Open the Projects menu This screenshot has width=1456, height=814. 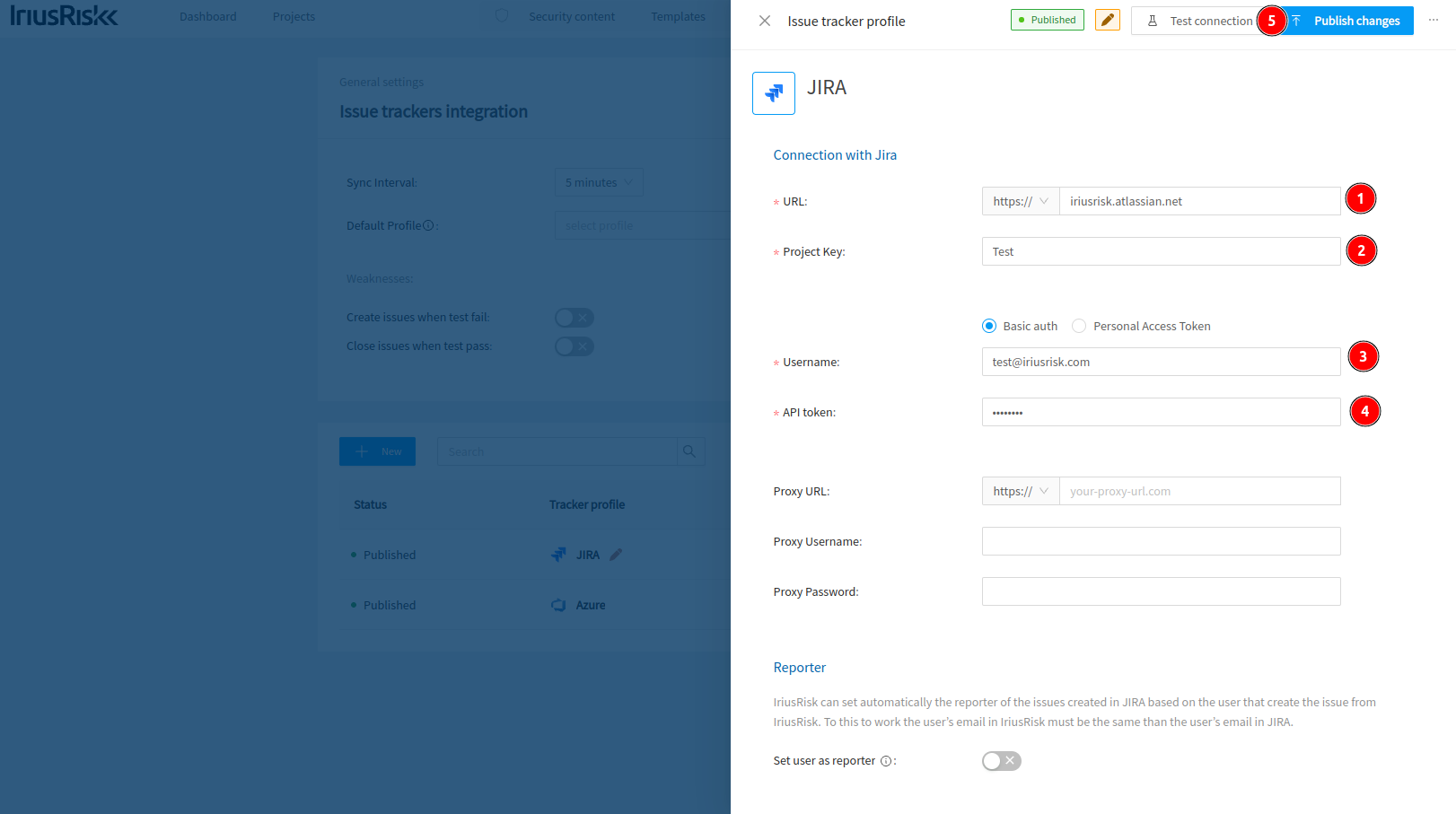click(294, 16)
